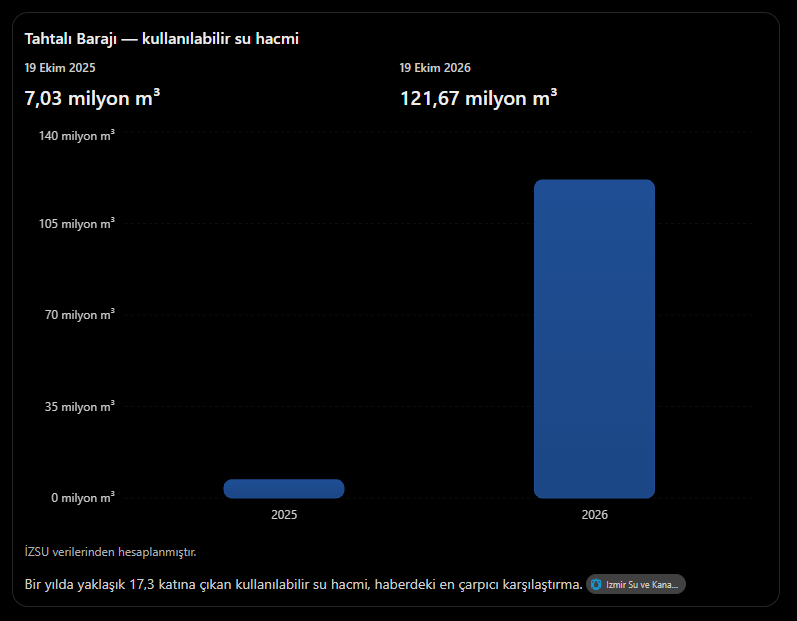Click the '19 Ekim 2026' date label
Screen dimensions: 797x621
pyautogui.click(x=435, y=68)
